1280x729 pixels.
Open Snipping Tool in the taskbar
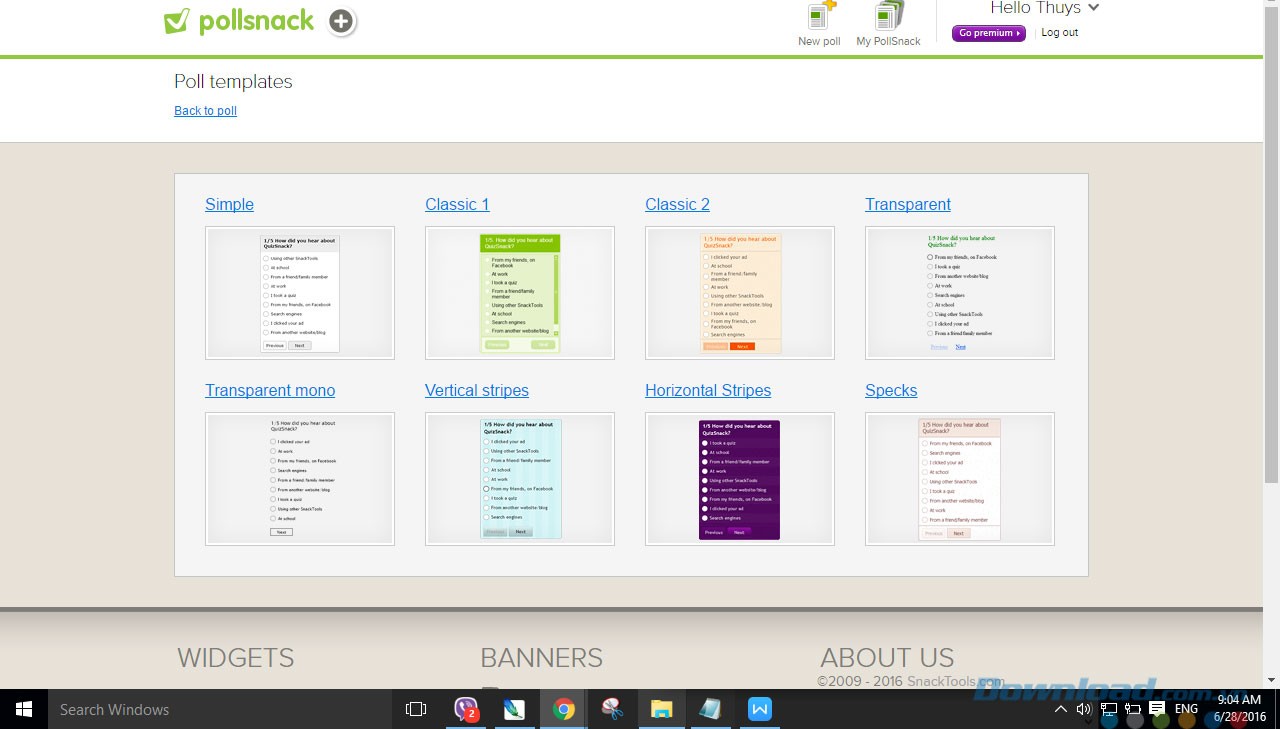tap(612, 709)
